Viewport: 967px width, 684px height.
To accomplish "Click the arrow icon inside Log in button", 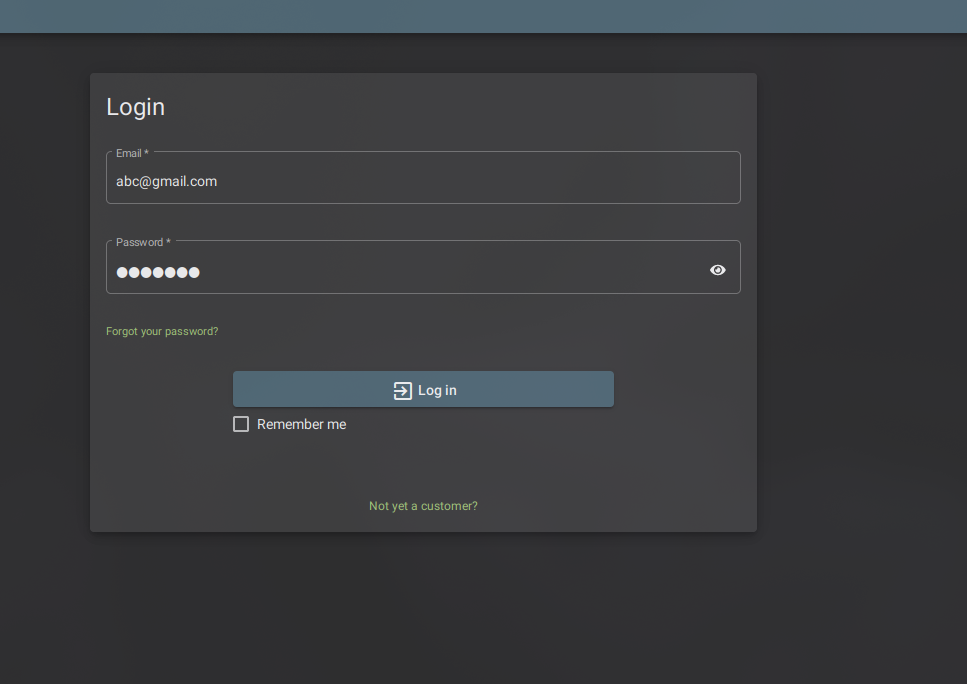I will 402,390.
